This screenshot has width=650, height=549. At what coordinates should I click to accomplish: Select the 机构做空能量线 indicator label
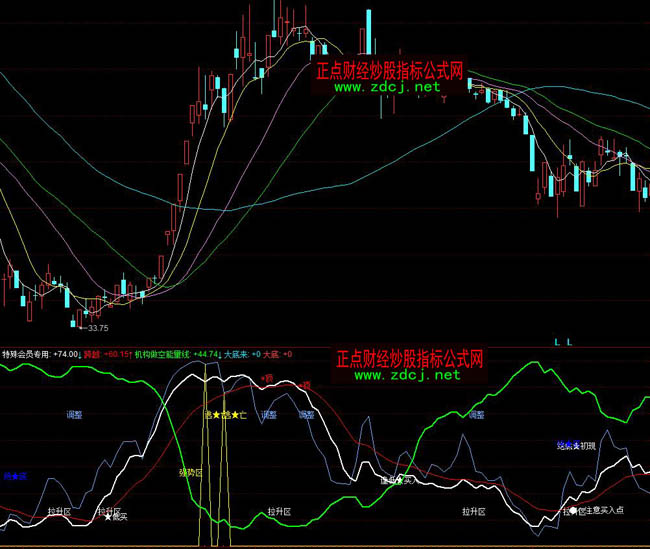[x=163, y=353]
